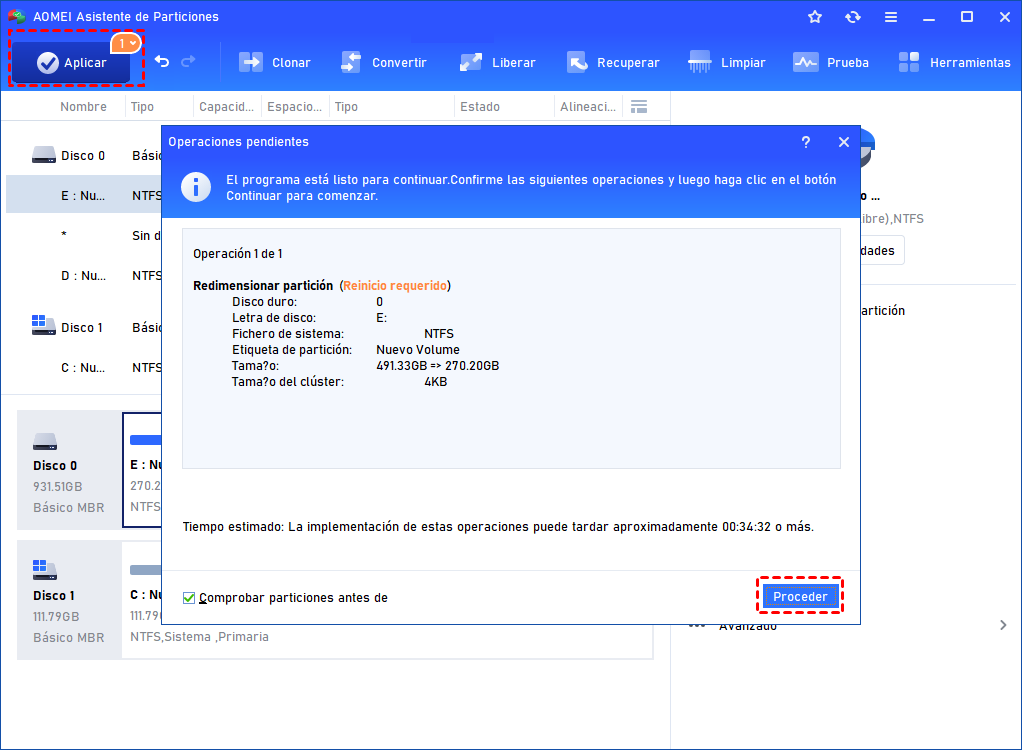1022x750 pixels.
Task: Click the star icon in the title bar
Action: pos(814,16)
